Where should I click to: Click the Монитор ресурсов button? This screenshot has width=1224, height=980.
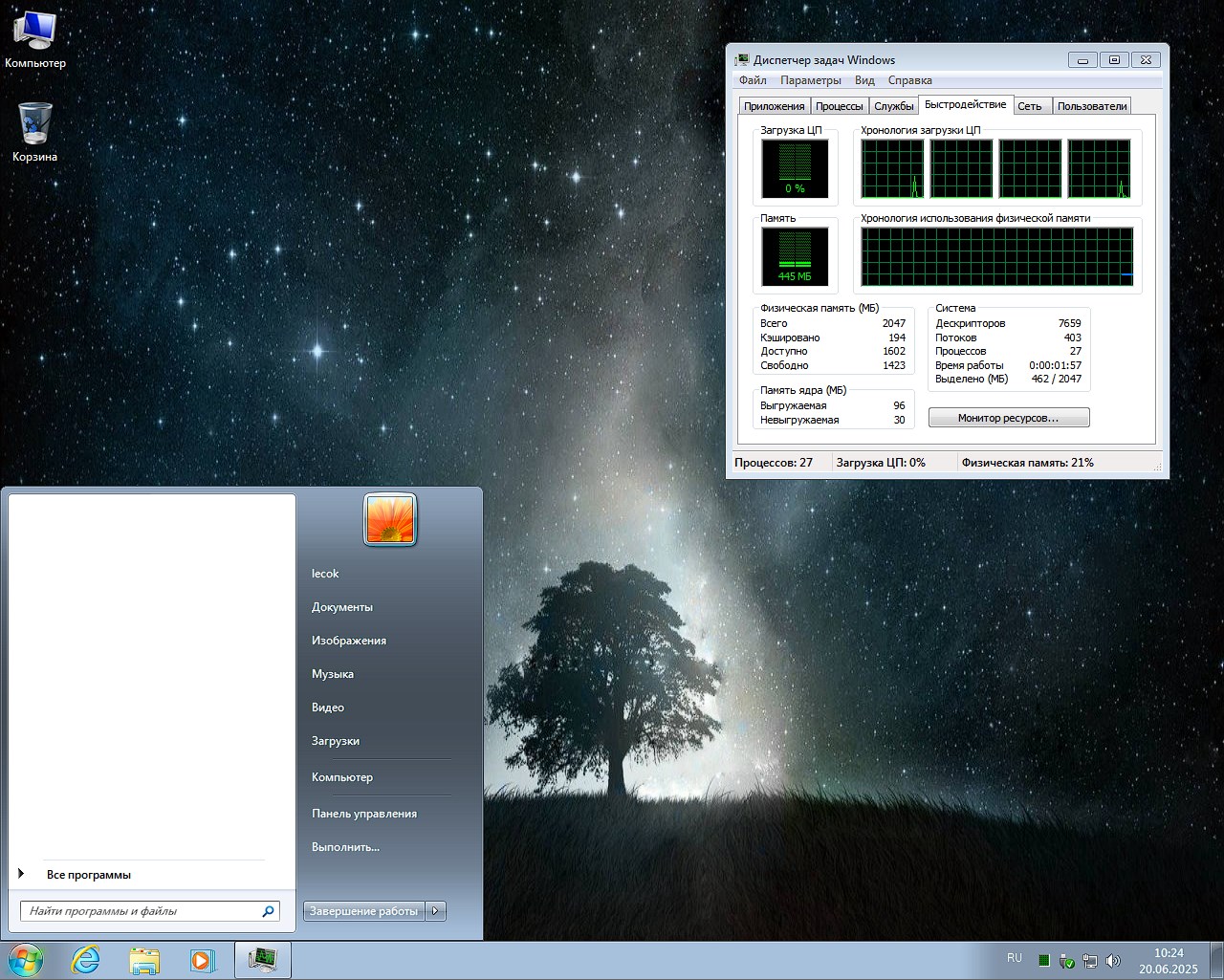pyautogui.click(x=1008, y=418)
